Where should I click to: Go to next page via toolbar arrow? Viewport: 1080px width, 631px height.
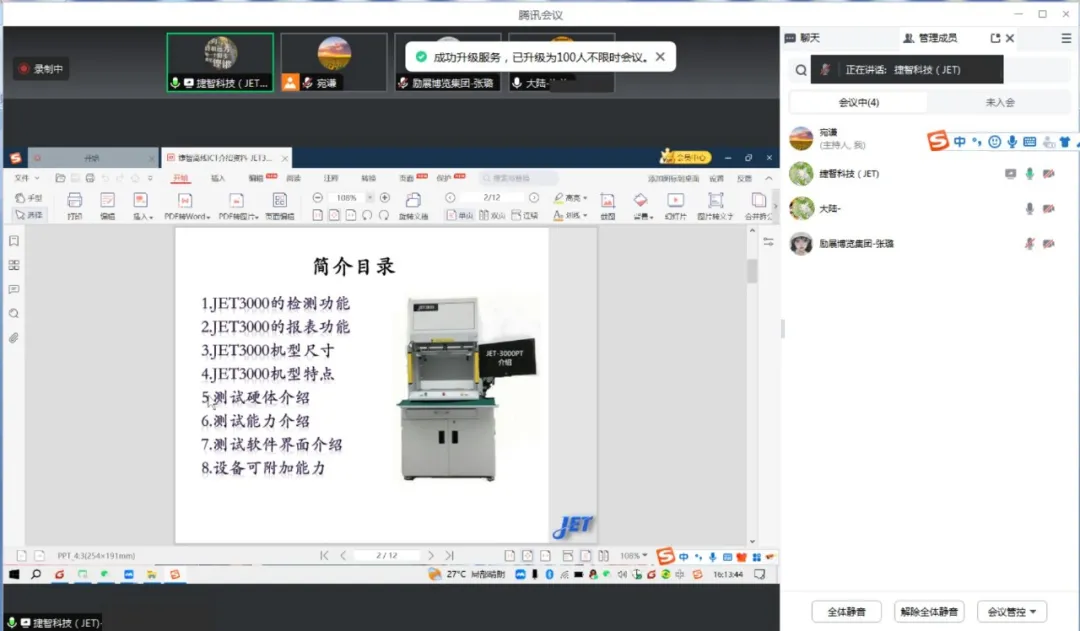click(534, 198)
